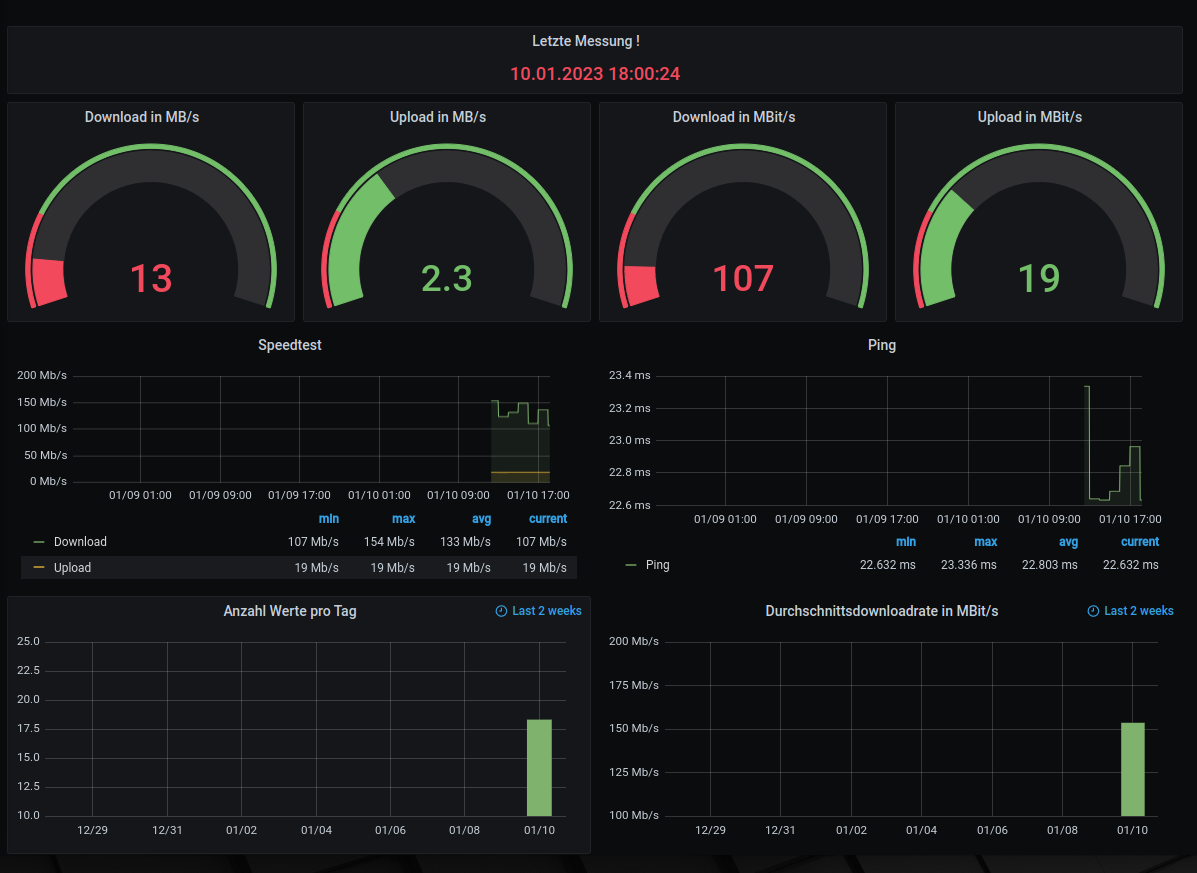Click the green bar in Durchschnittsdownloadrate chart
Screen dimensions: 1197x873
coord(1133,769)
